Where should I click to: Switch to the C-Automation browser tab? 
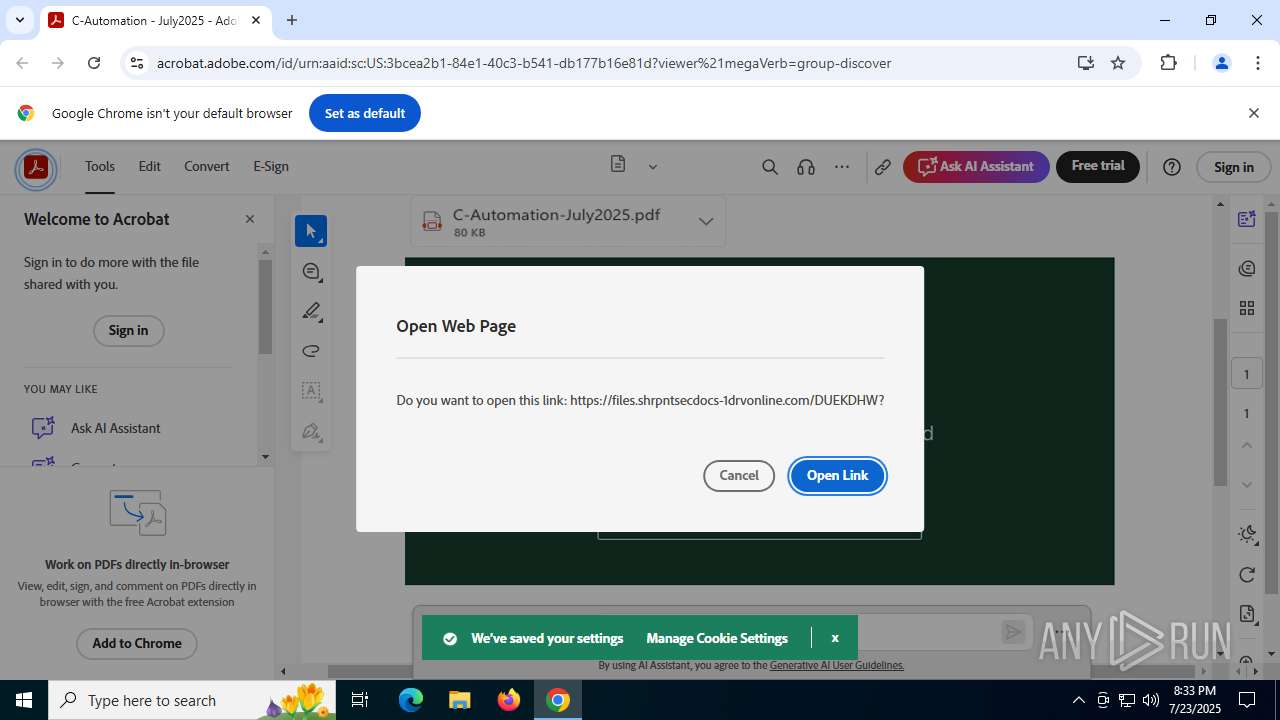155,20
